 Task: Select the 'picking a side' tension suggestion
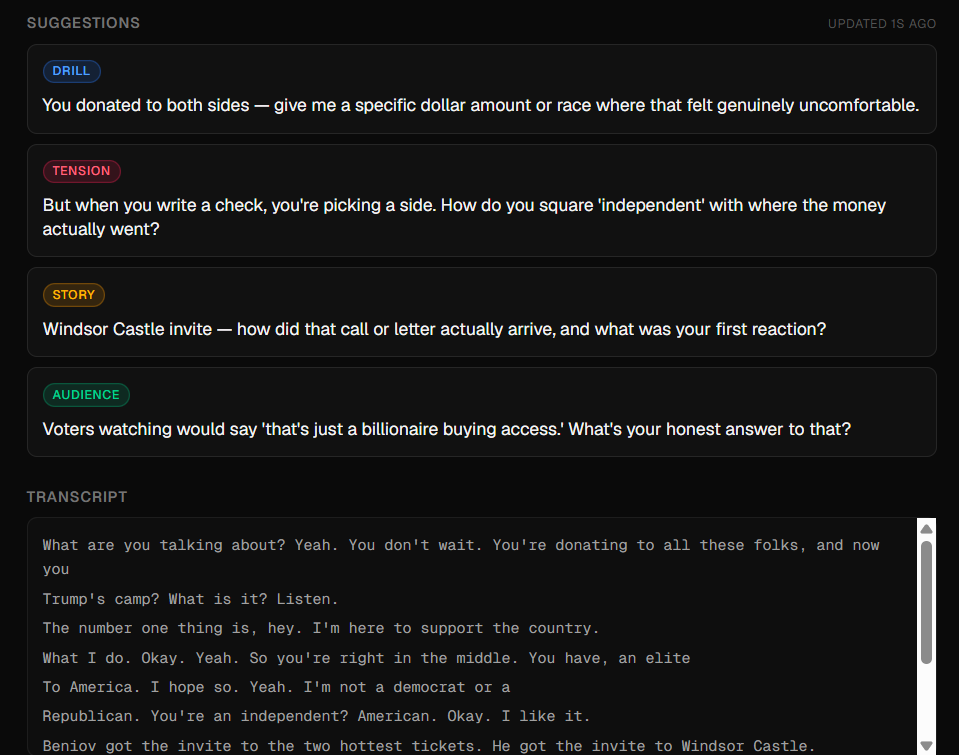[481, 201]
